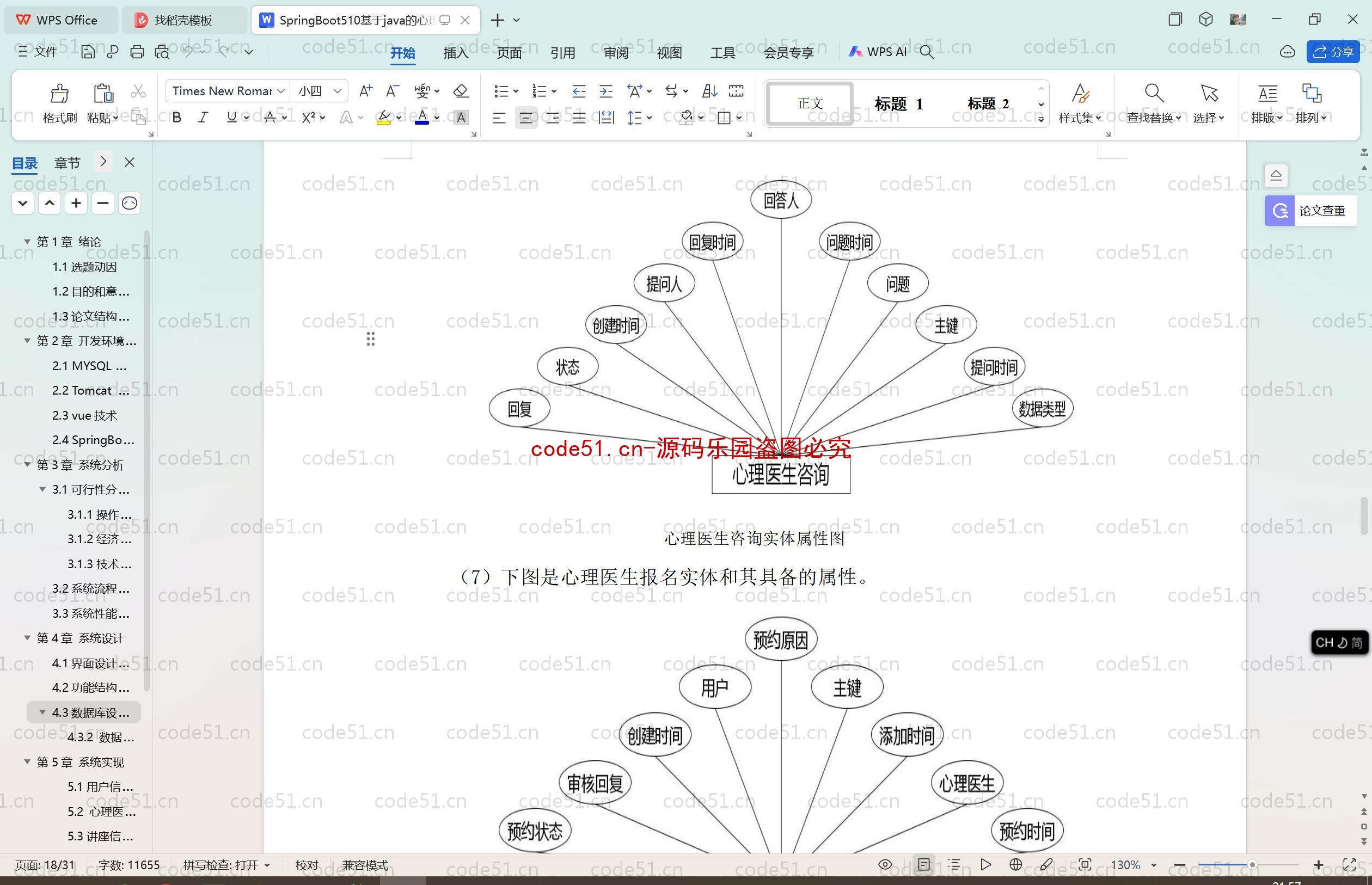Collapse the 3.1 可行性分 tree node

click(42, 489)
